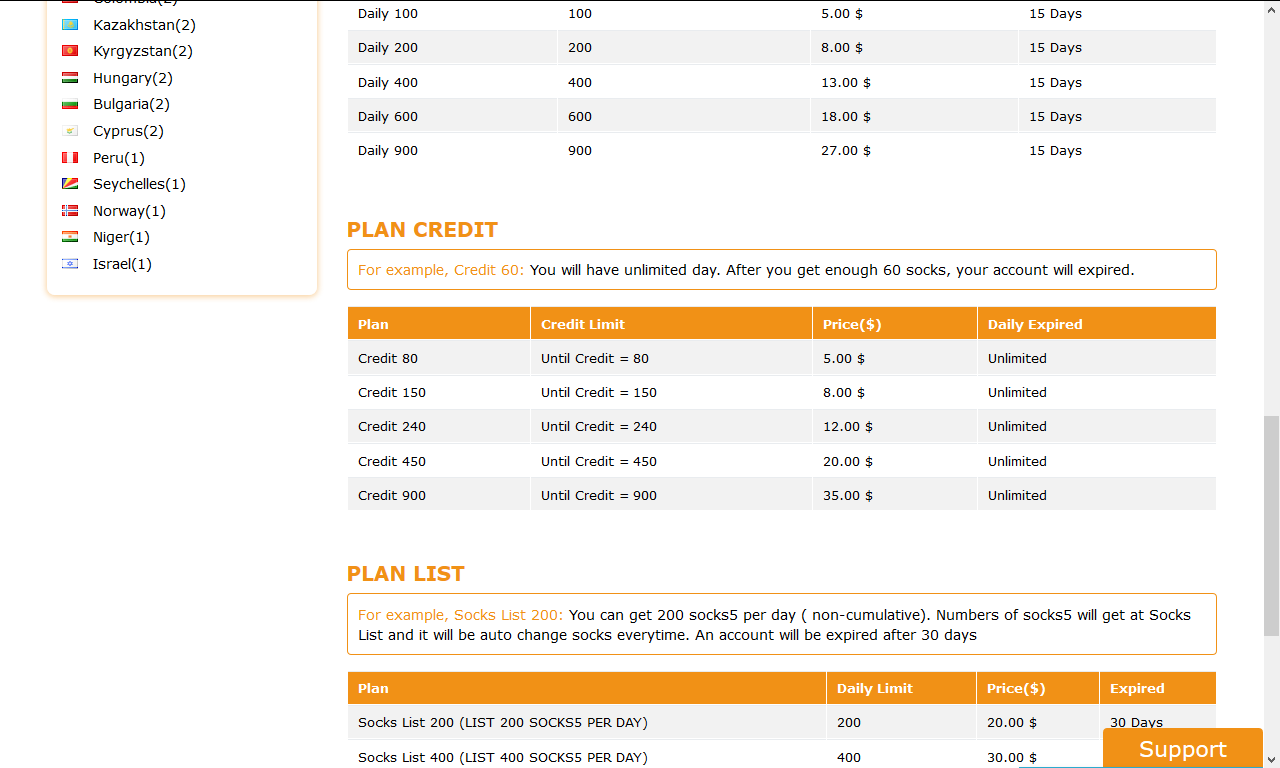Click the Norway flag icon
The height and width of the screenshot is (768, 1280).
coord(70,211)
